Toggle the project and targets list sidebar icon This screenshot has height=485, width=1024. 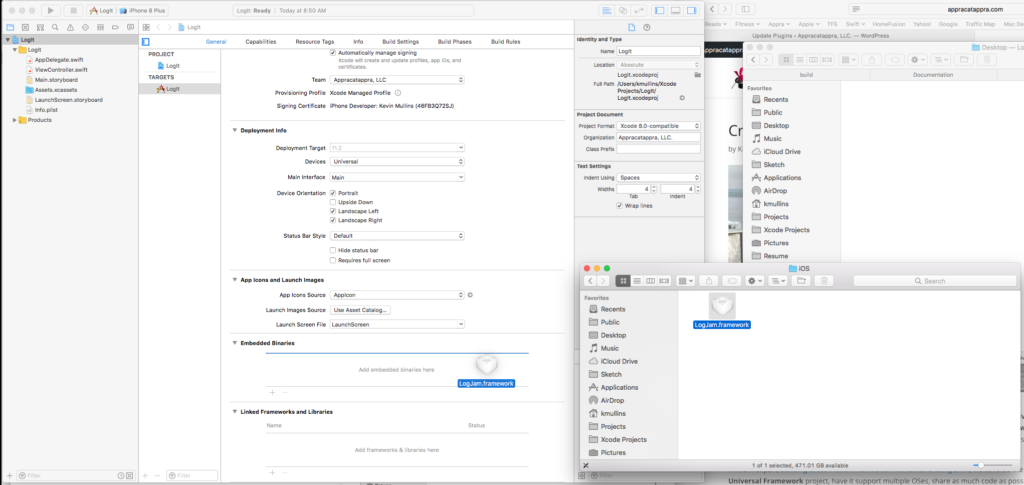[x=146, y=42]
